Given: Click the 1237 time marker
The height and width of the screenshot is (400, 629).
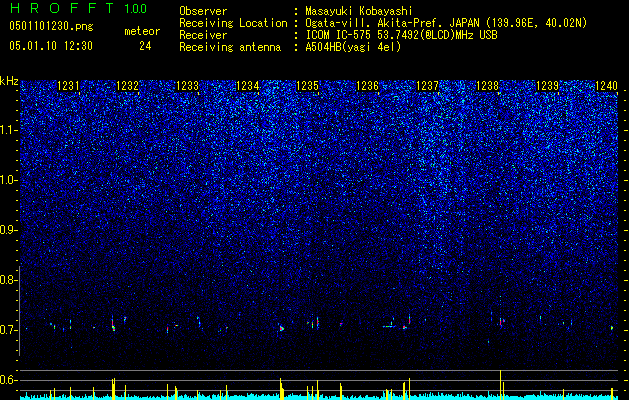Looking at the screenshot, I should (x=428, y=86).
